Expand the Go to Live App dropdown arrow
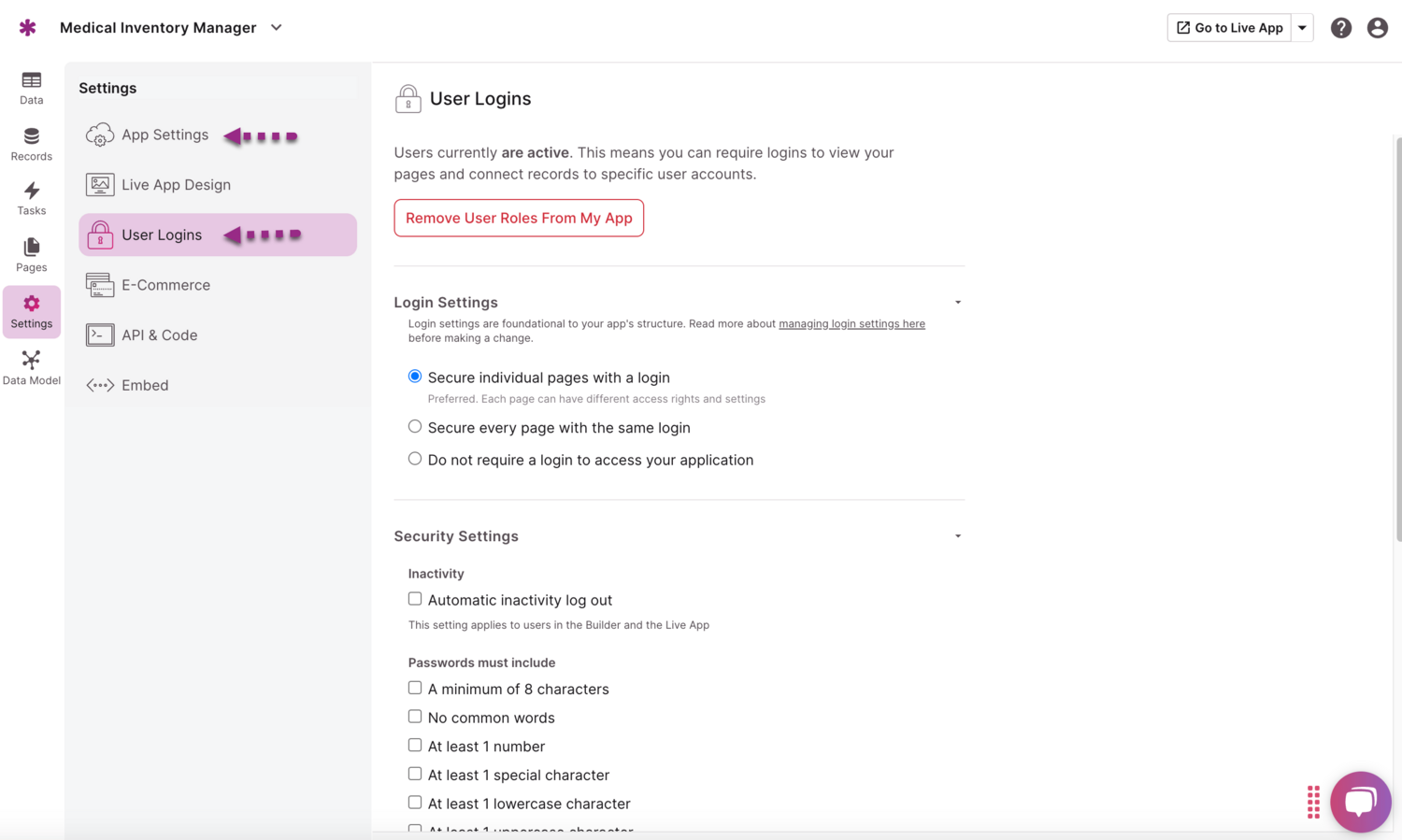1402x840 pixels. click(x=1302, y=28)
